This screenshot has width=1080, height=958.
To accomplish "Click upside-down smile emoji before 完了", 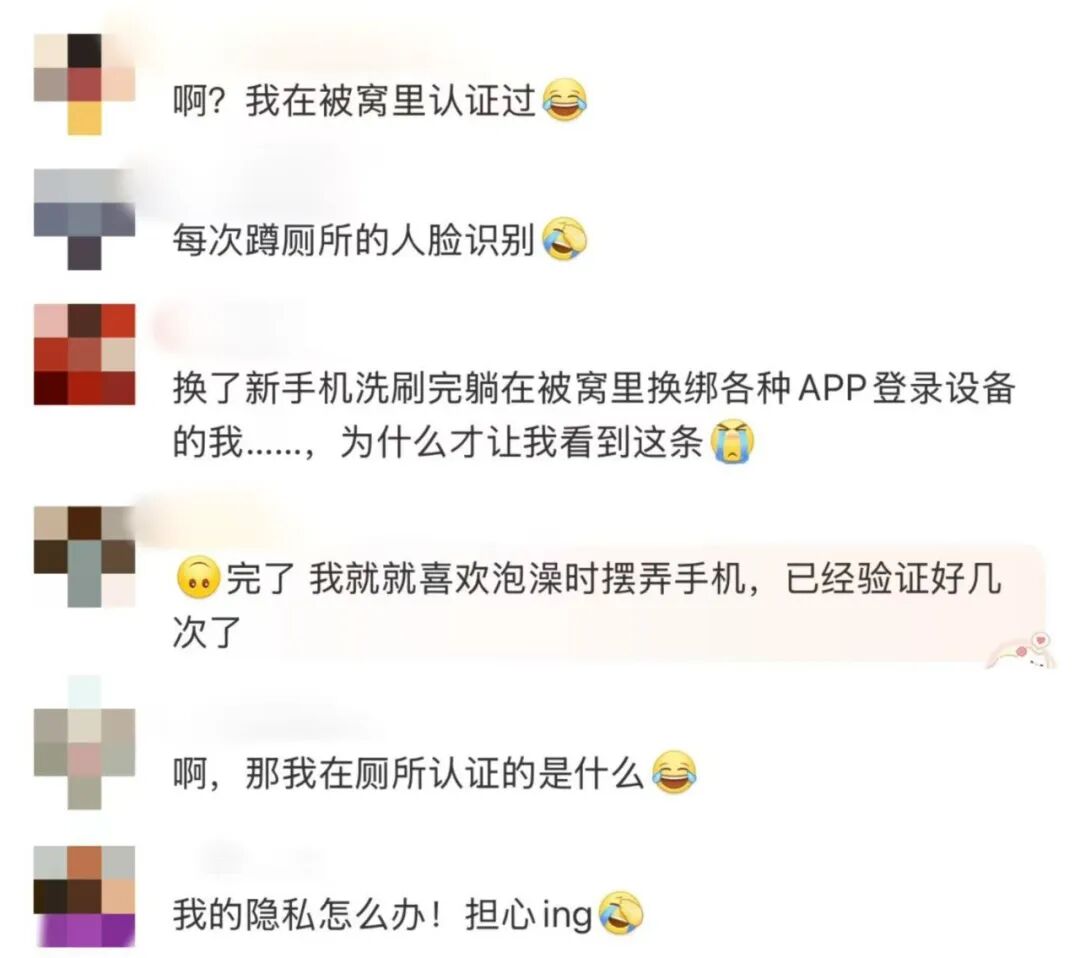I will (198, 577).
